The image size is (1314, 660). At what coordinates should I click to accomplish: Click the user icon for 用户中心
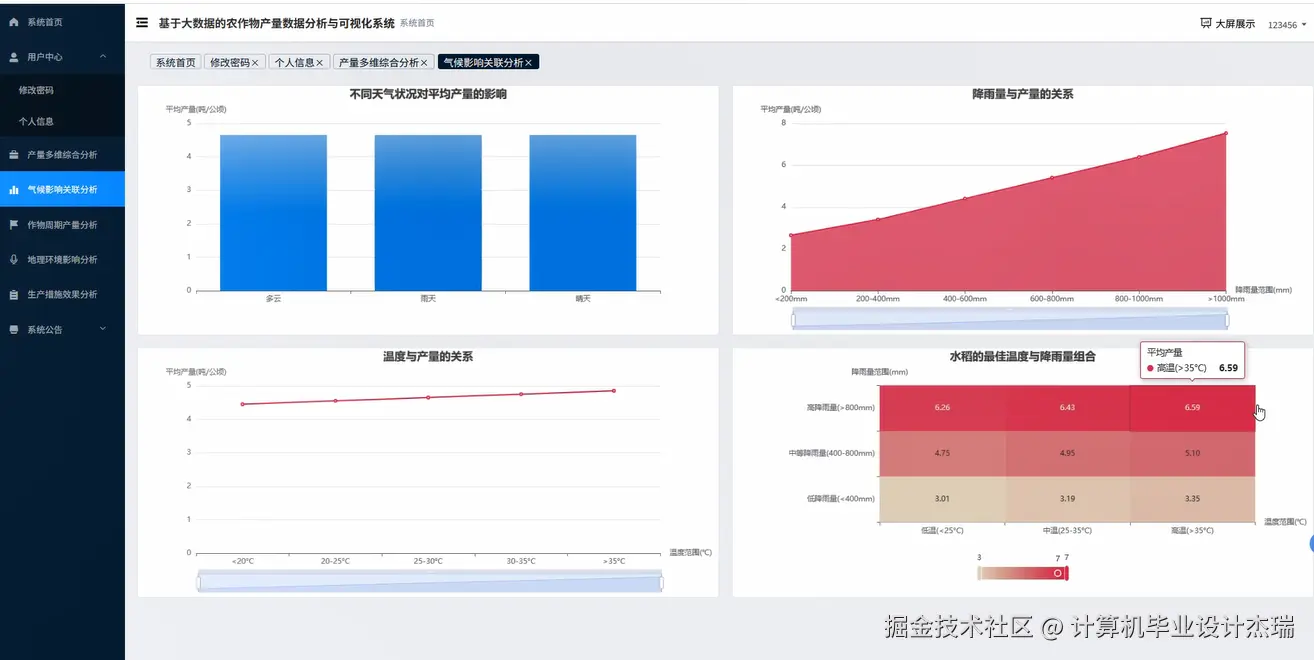(x=14, y=57)
